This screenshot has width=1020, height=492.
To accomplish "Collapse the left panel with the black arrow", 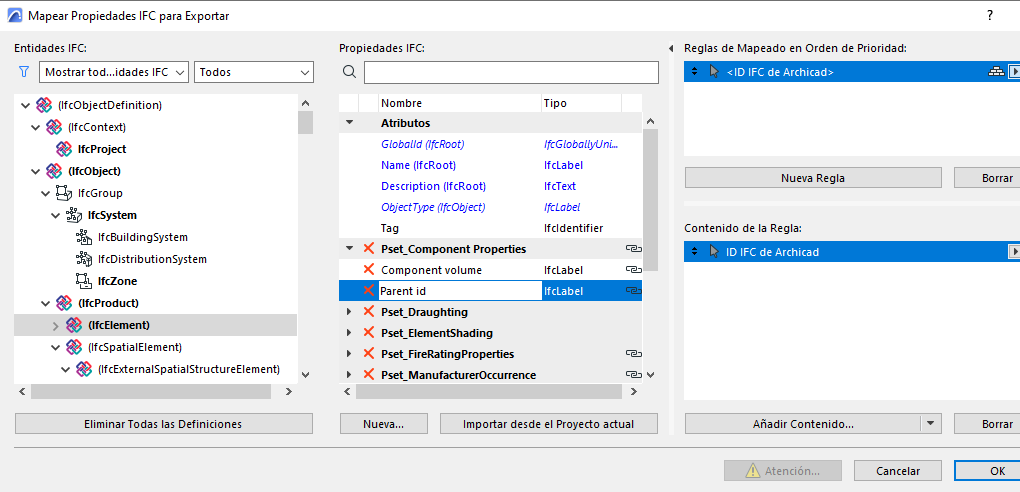I will (x=670, y=48).
